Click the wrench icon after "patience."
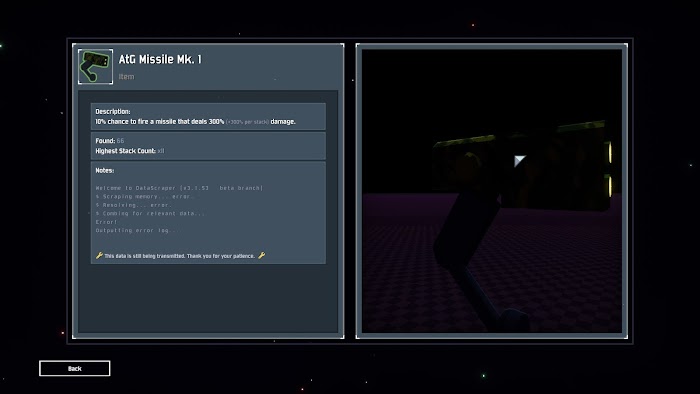700x394 pixels. click(262, 255)
